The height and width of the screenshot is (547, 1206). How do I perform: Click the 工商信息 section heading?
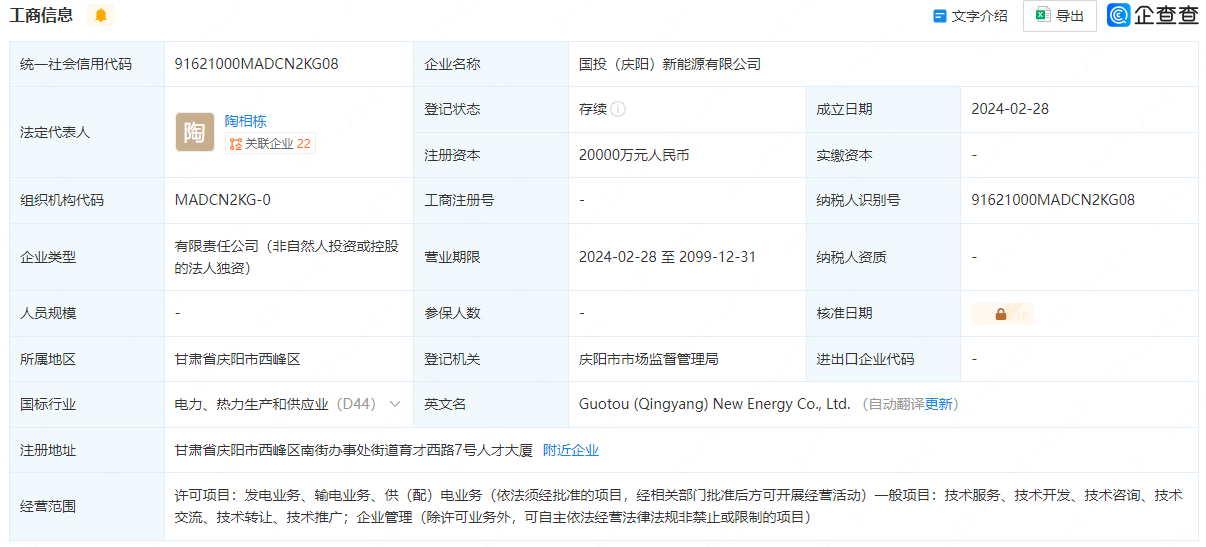click(41, 15)
